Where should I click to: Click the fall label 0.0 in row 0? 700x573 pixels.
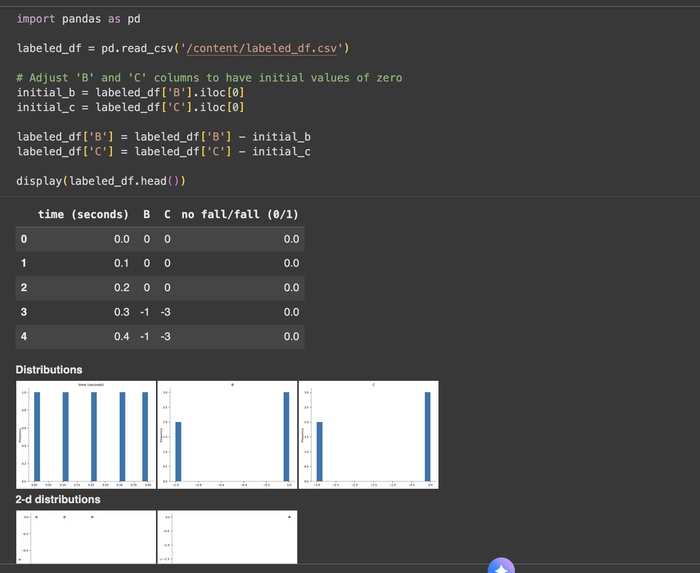click(291, 239)
